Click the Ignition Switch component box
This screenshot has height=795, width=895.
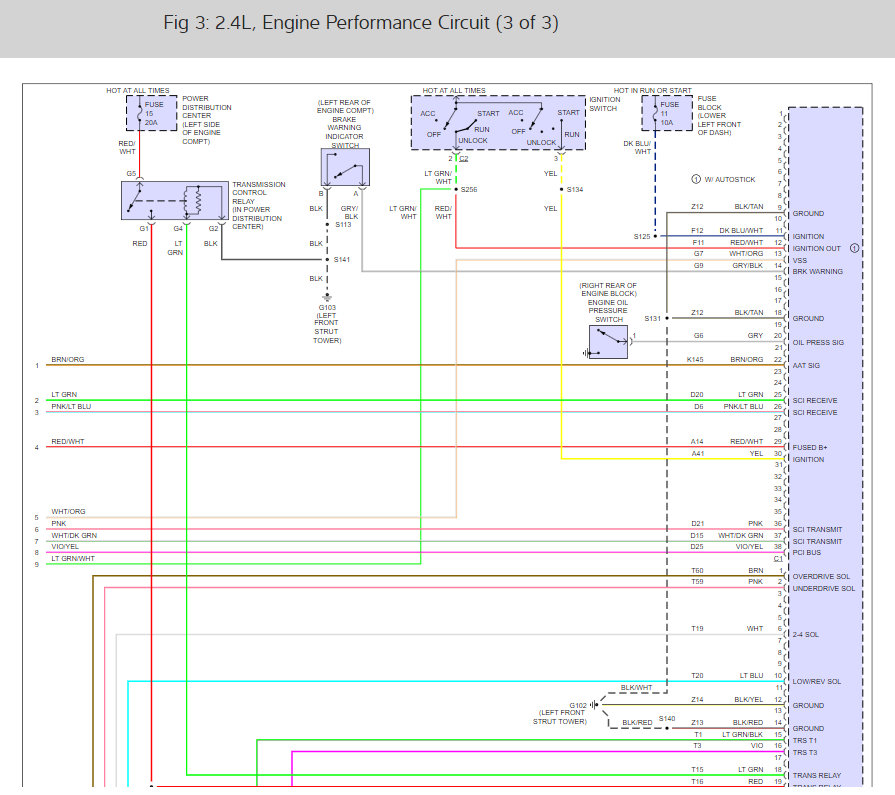click(x=498, y=123)
